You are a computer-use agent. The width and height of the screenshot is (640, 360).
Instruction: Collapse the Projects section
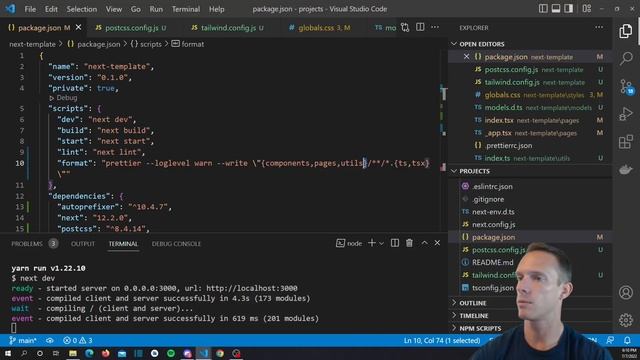tap(454, 171)
